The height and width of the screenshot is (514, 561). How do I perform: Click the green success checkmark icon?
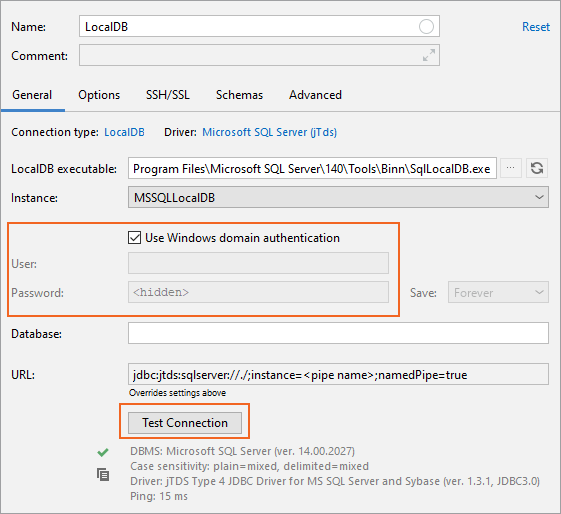(x=103, y=452)
